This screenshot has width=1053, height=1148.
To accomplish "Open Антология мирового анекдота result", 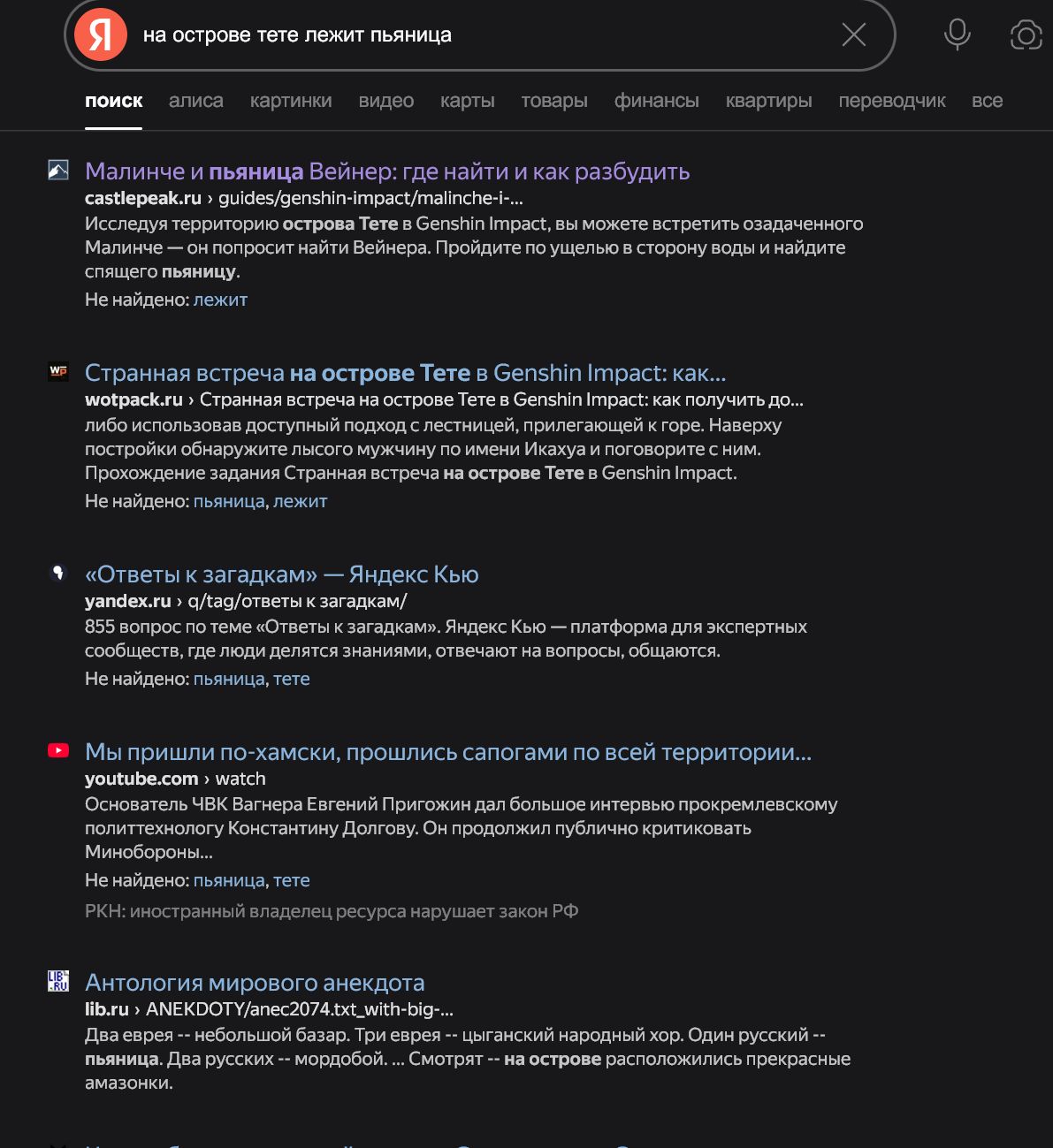I will tap(255, 983).
